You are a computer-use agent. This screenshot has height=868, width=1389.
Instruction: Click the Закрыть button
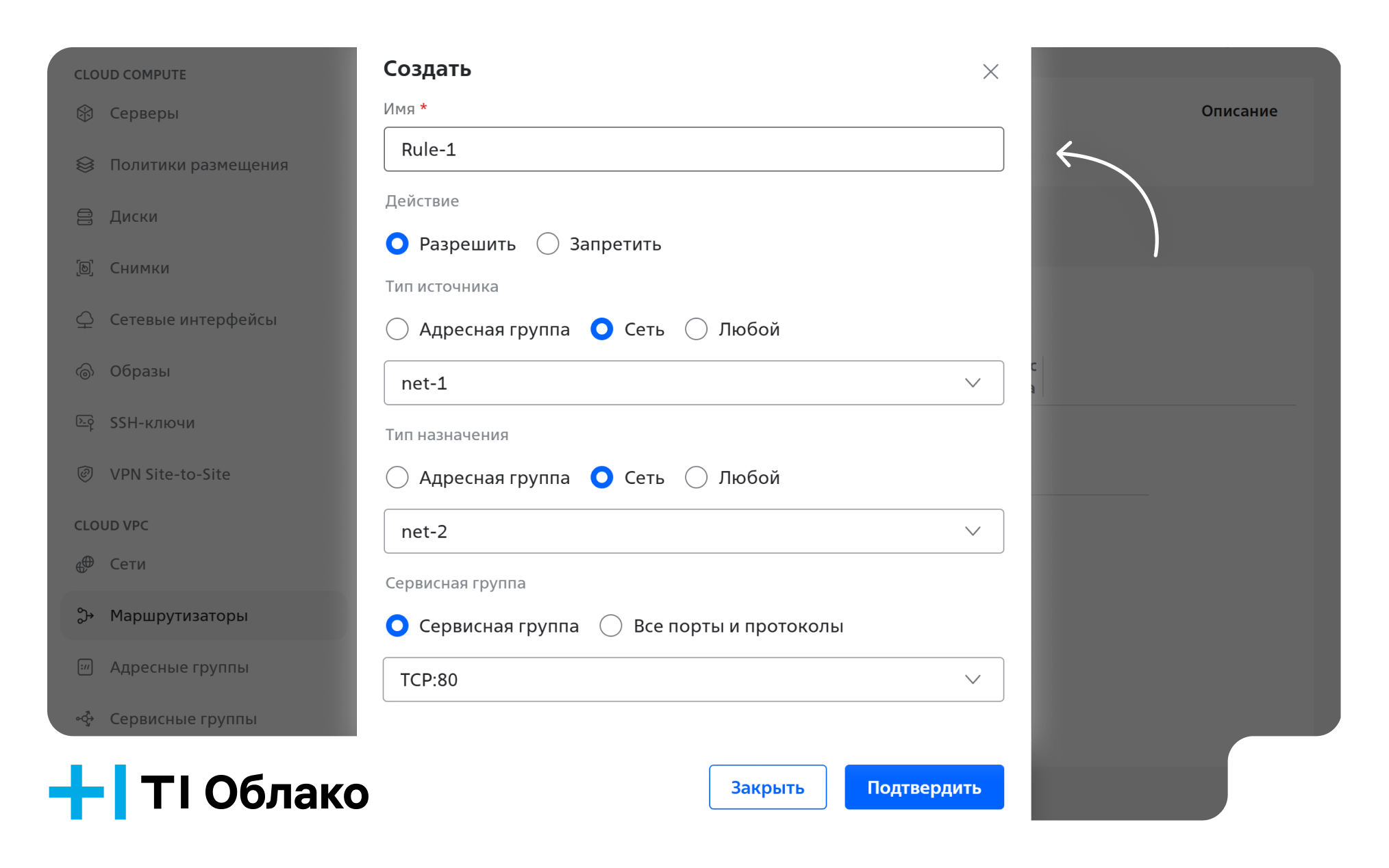pos(767,787)
